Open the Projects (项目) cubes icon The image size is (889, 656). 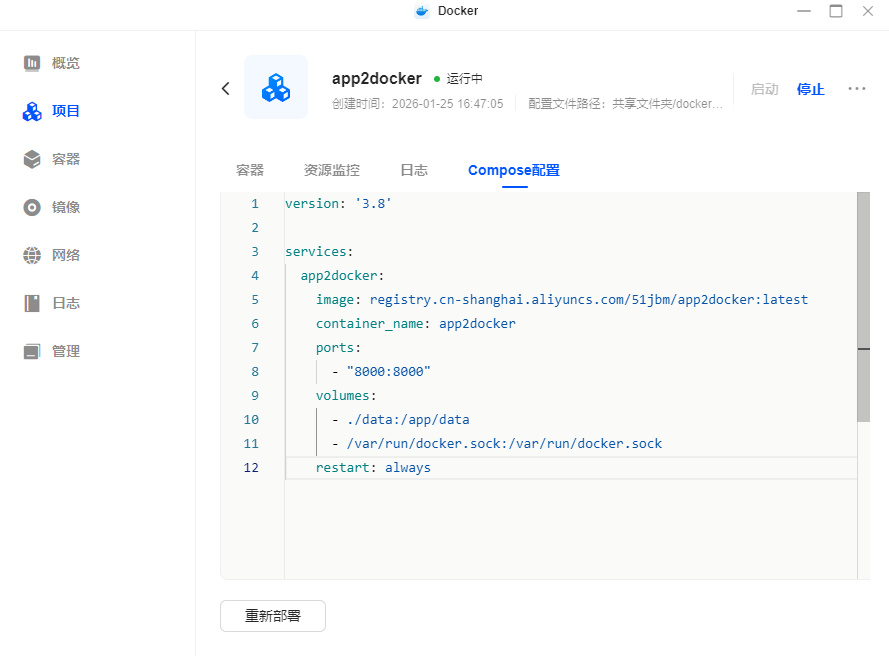point(32,111)
